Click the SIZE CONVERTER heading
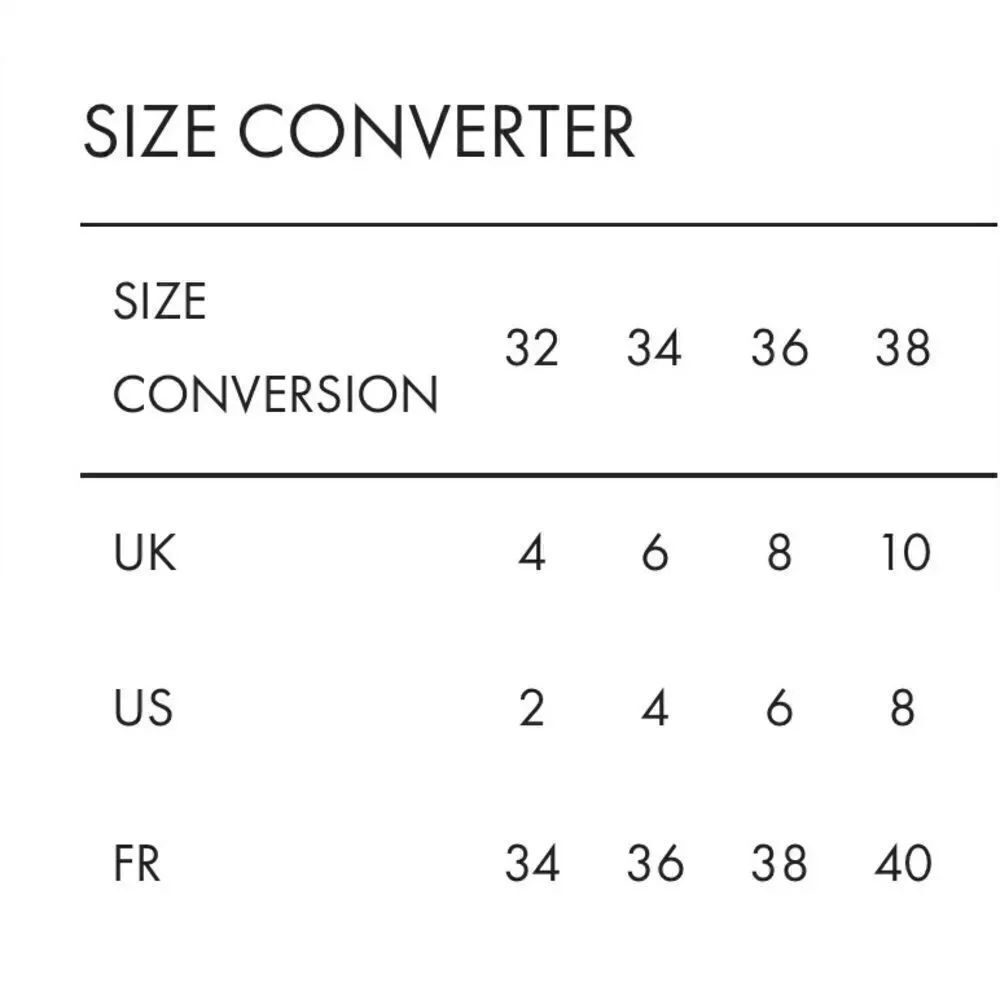Screen dimensions: 1000x1000 point(359,131)
